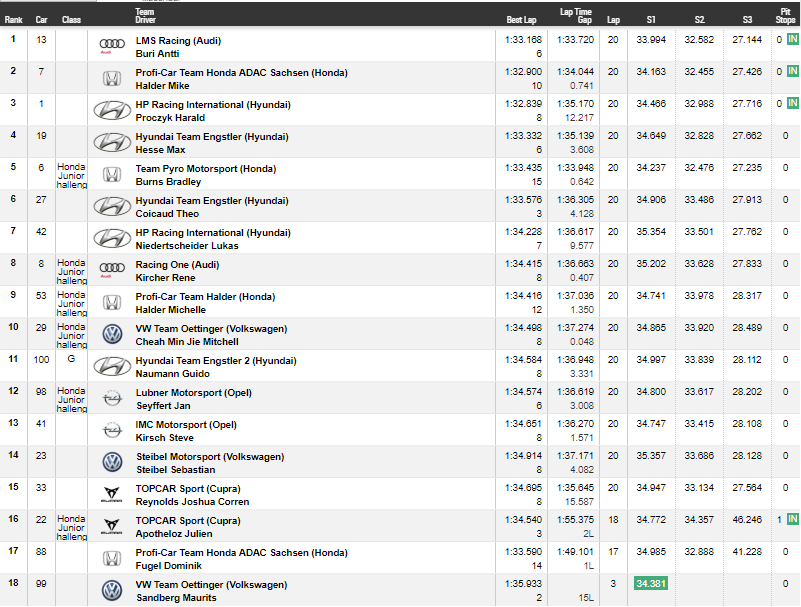Select driver name Kirsch Steve
Screen dimensions: 801x607
(x=164, y=438)
